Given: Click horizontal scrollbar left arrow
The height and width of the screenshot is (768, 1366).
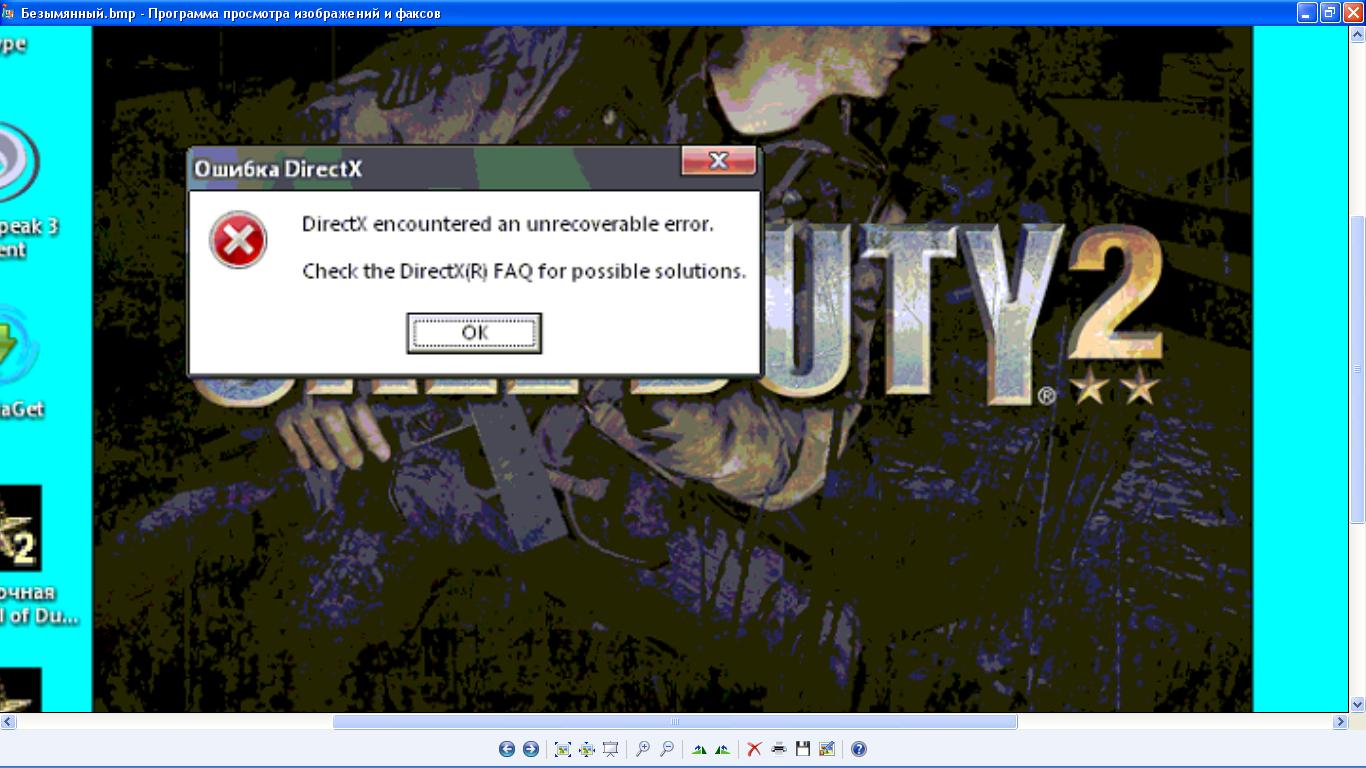Looking at the screenshot, I should point(7,722).
